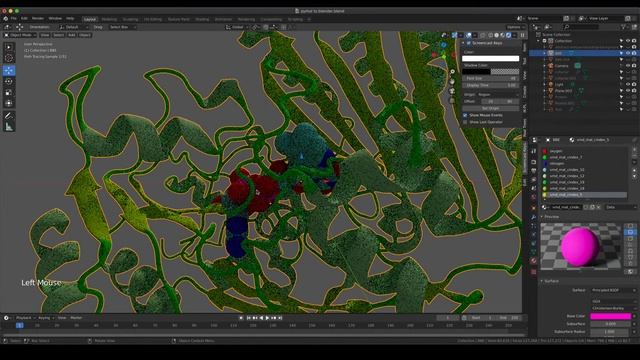Switch viewport to Solid shading mode
640x360 pixels.
pyautogui.click(x=497, y=35)
